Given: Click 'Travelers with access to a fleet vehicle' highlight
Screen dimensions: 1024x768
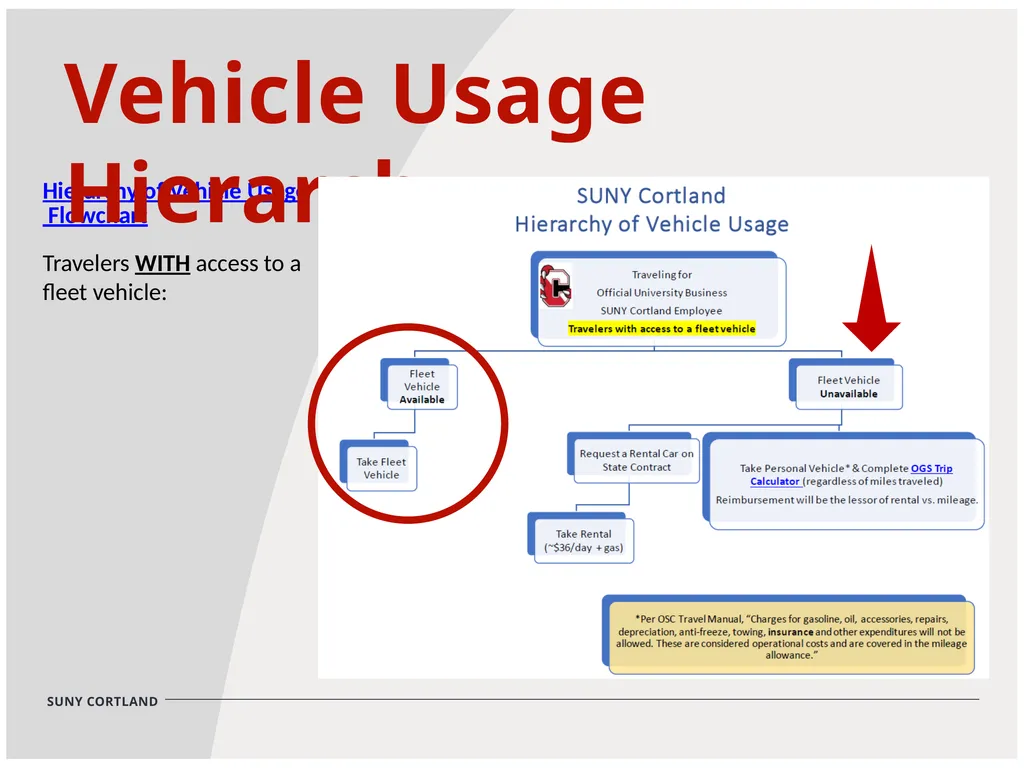Looking at the screenshot, I should 662,328.
